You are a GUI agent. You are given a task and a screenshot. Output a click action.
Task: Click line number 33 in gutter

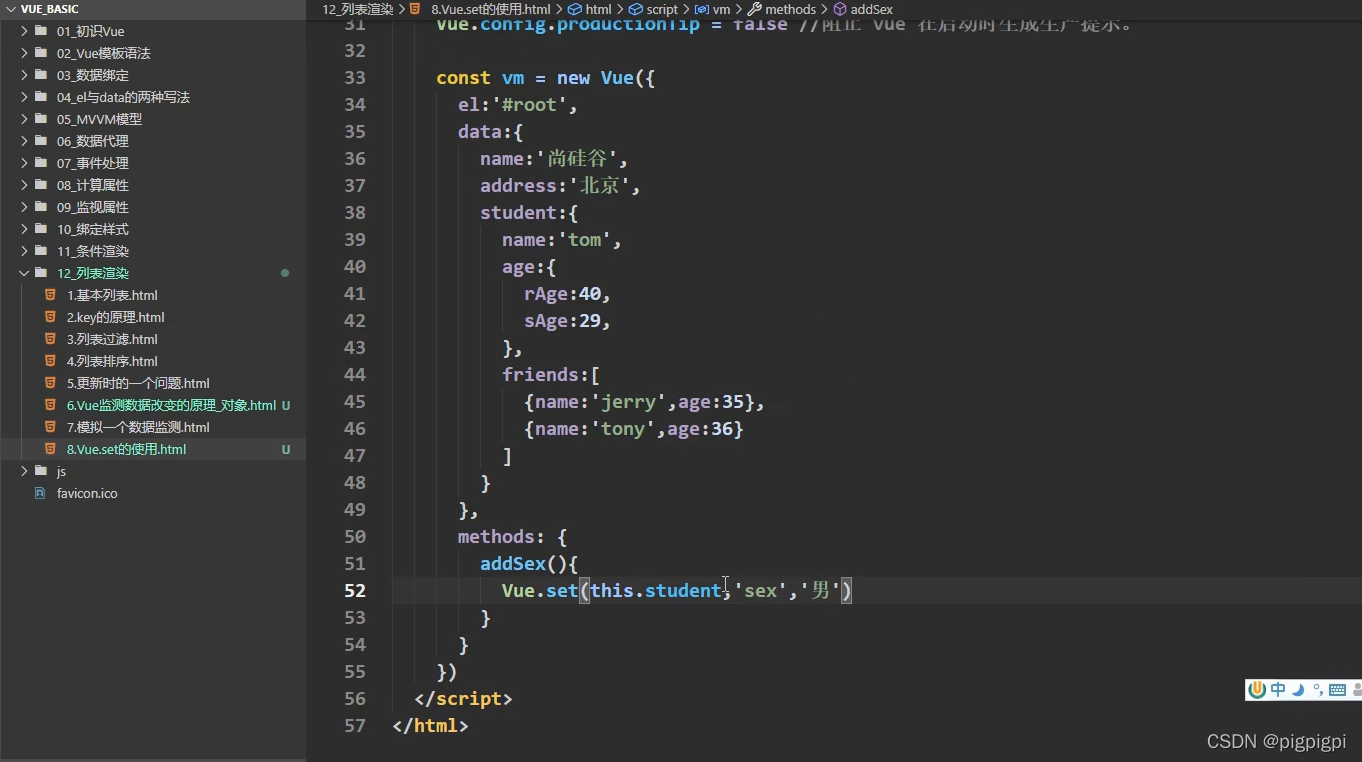click(x=355, y=77)
